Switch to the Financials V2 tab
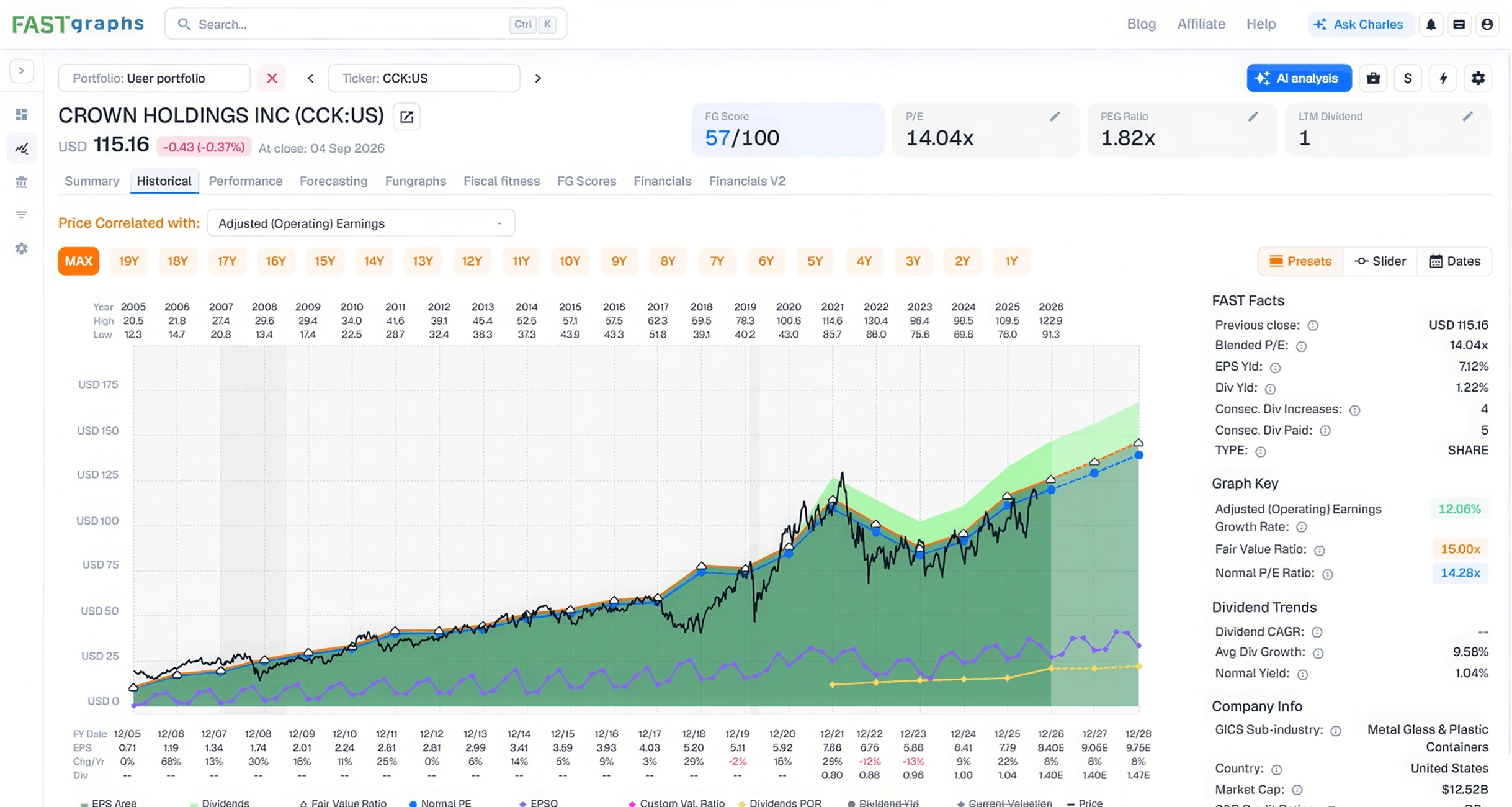The width and height of the screenshot is (1512, 807). (747, 181)
